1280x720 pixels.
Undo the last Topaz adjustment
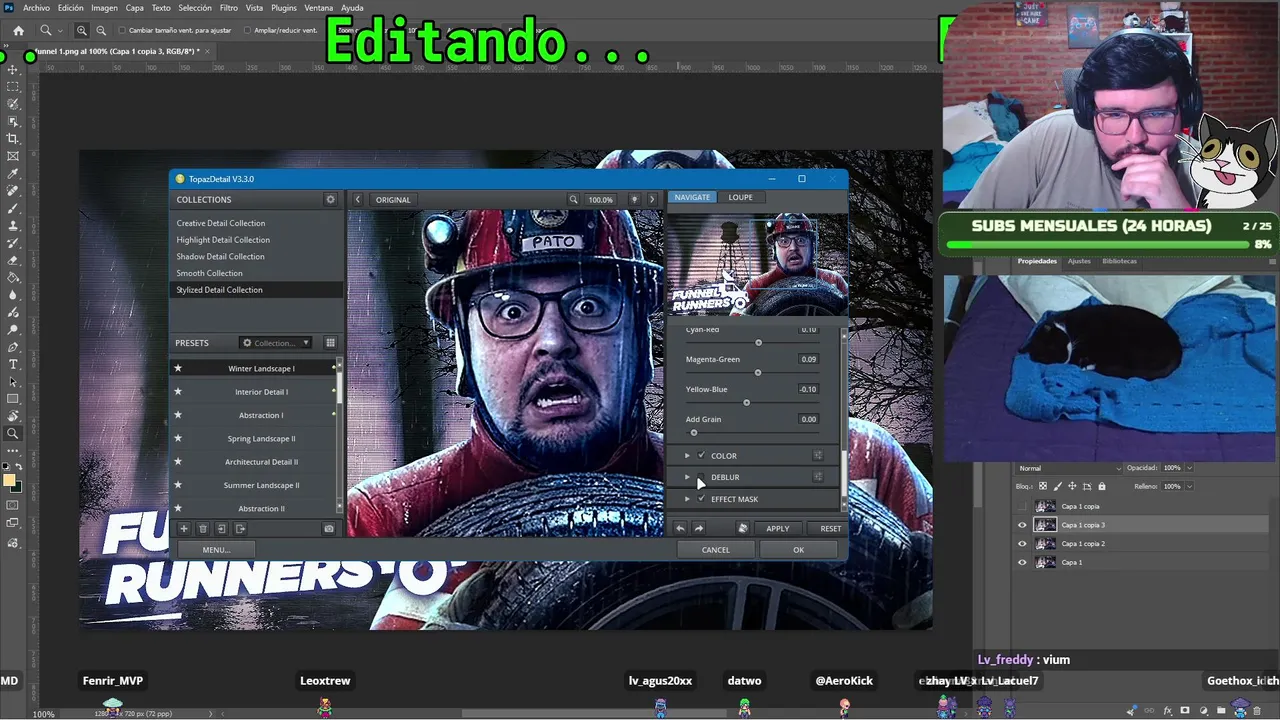coord(681,528)
